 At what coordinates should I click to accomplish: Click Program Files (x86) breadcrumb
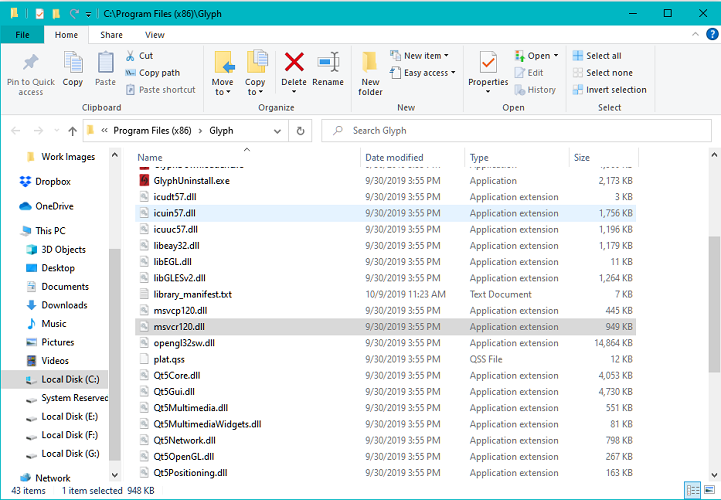[x=152, y=131]
